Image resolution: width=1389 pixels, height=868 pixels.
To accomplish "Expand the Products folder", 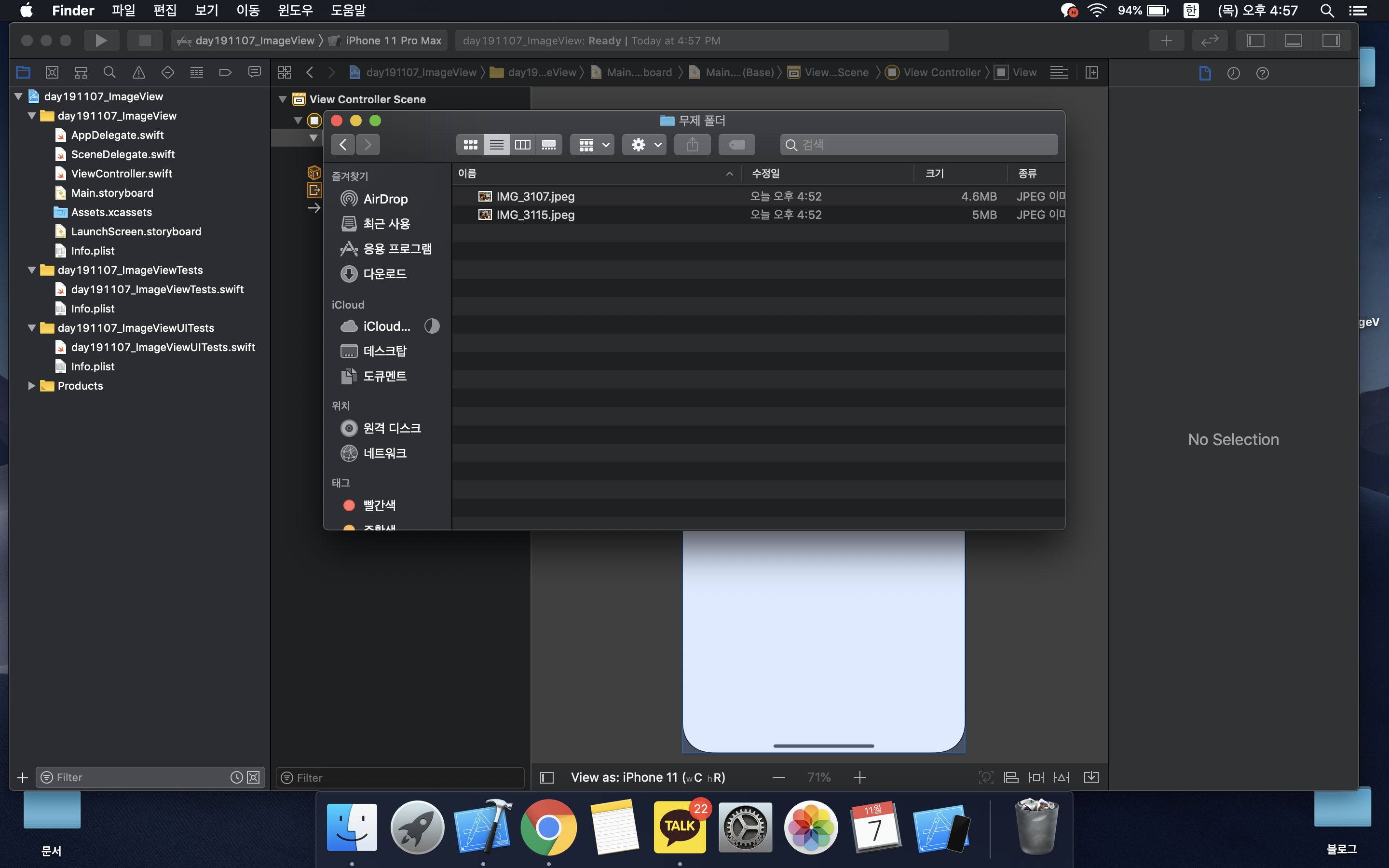I will 32,386.
